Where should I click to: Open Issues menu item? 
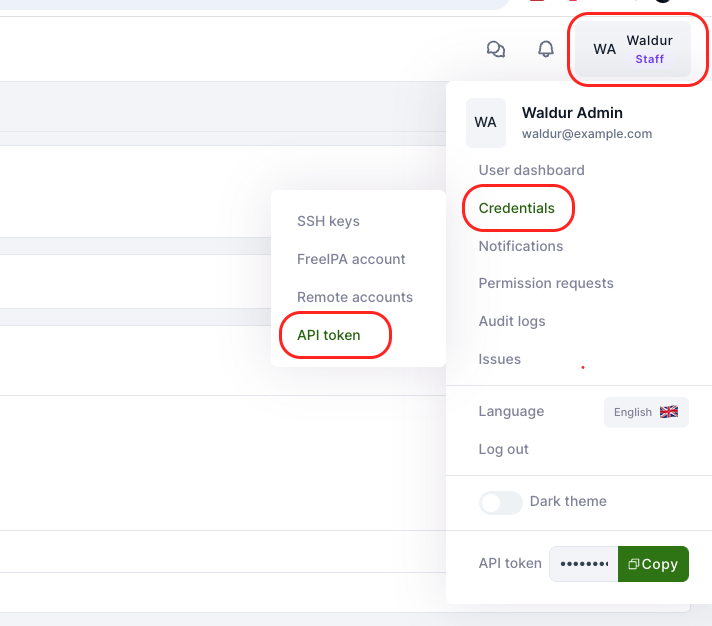(x=499, y=359)
